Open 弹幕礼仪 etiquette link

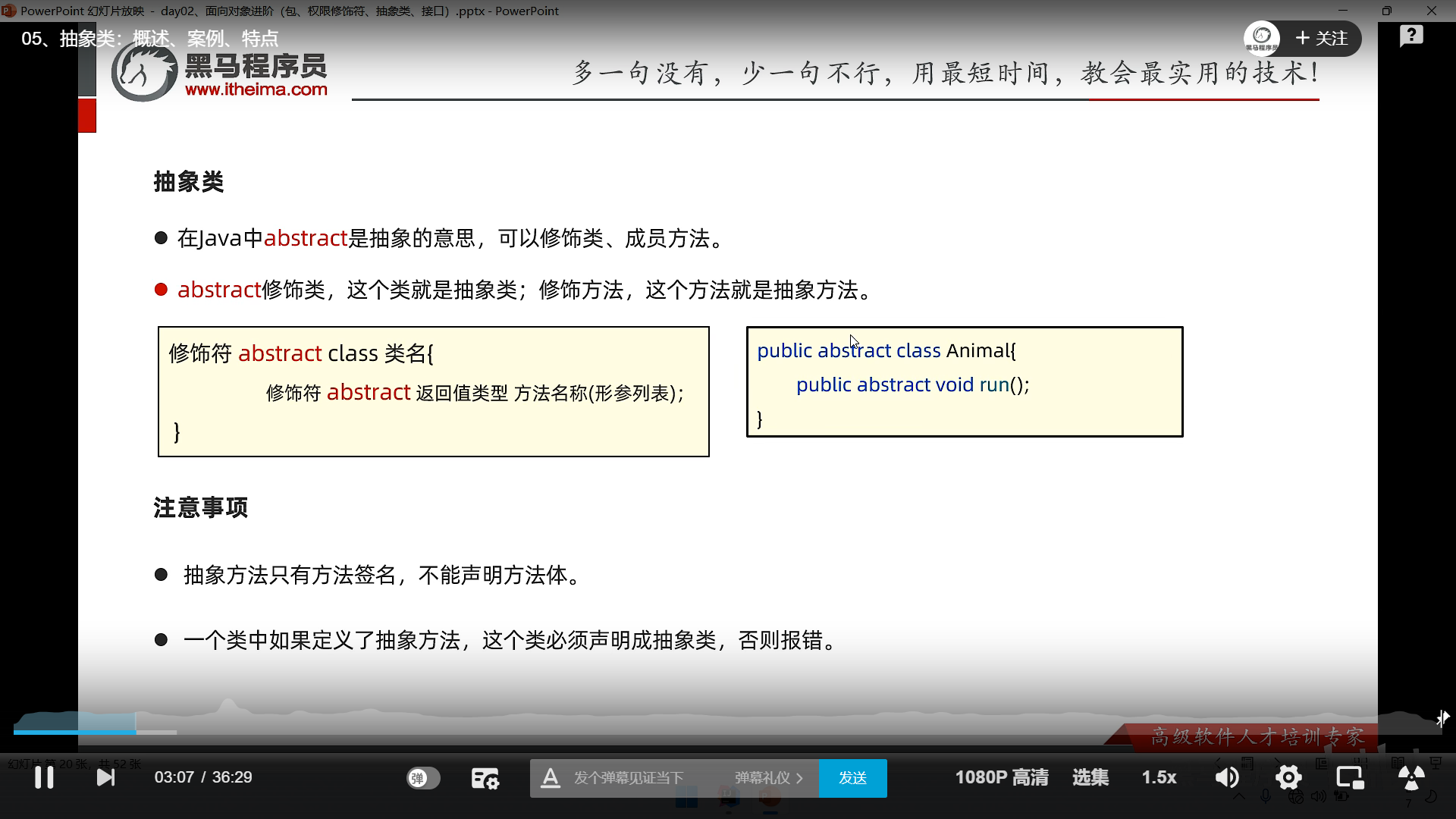(768, 778)
